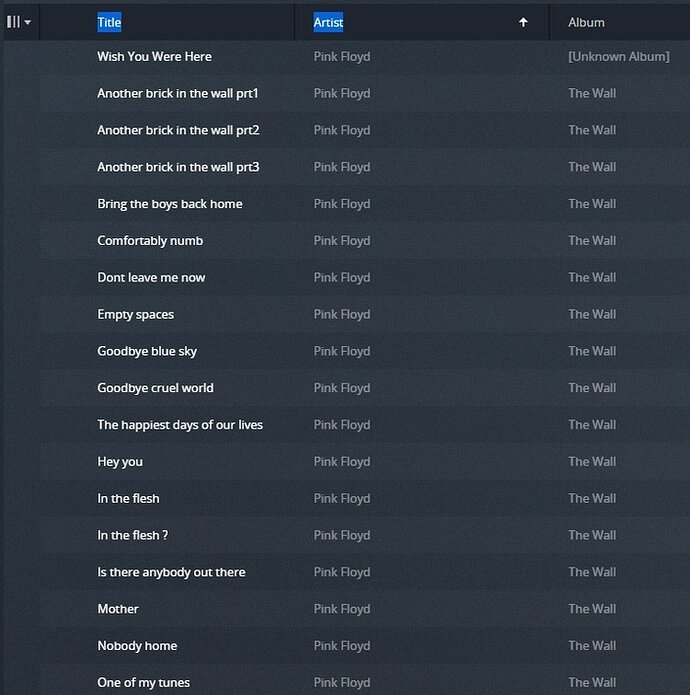The width and height of the screenshot is (690, 695).
Task: Select Goodbye cruel world track
Action: 155,388
